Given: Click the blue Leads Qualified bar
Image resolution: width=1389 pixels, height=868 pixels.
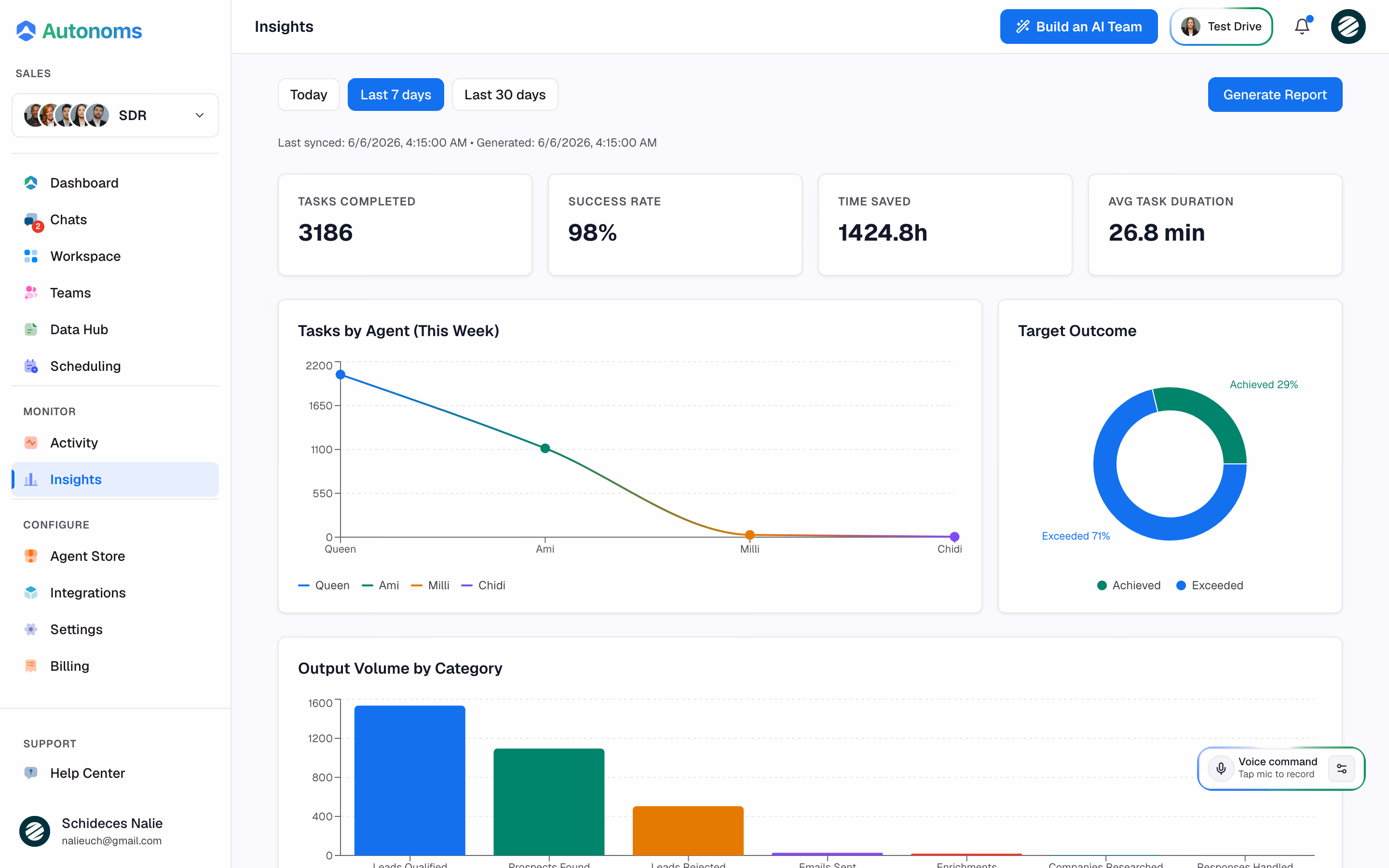Looking at the screenshot, I should pos(410,780).
